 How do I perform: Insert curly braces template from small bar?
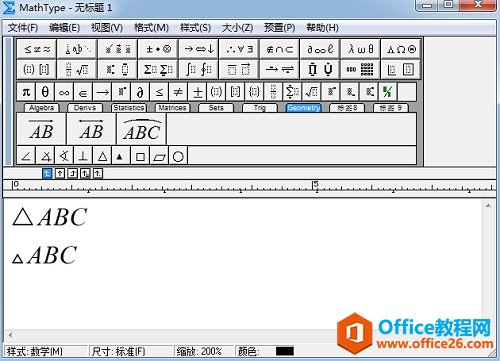[x=254, y=92]
